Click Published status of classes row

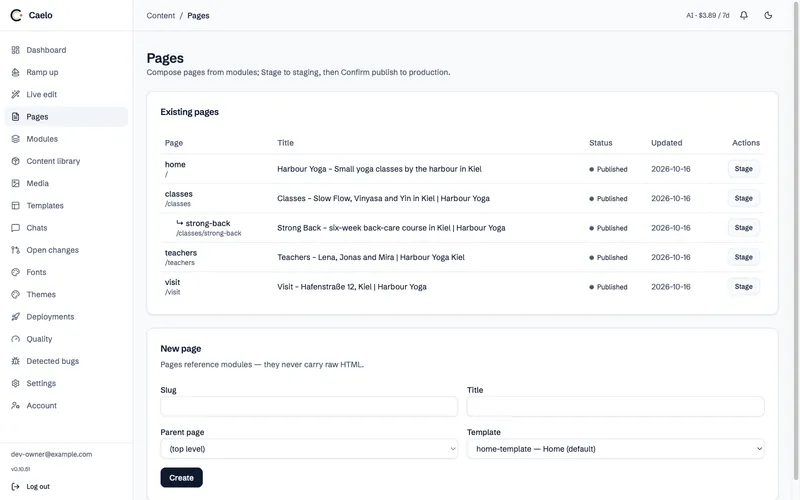[608, 199]
